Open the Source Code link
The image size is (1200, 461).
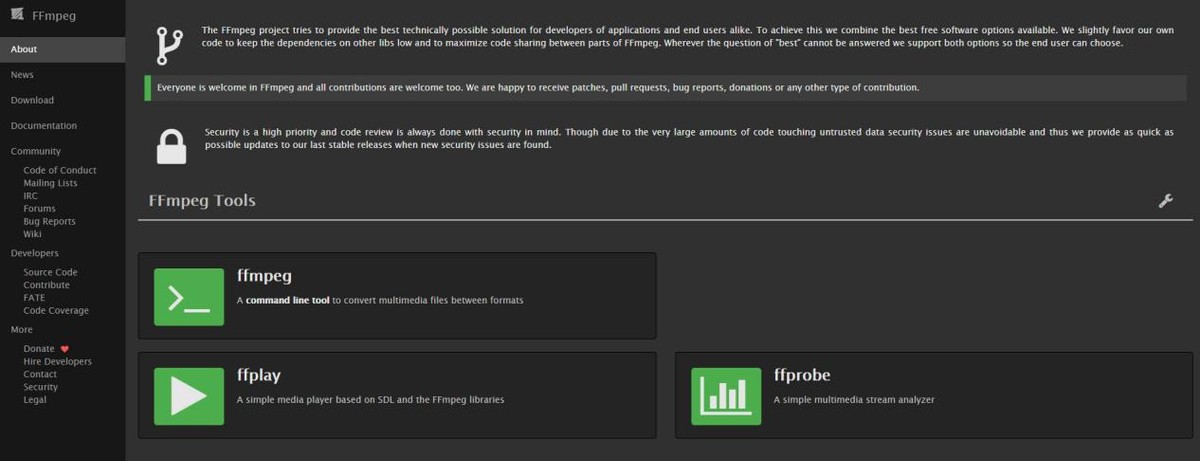coord(50,272)
